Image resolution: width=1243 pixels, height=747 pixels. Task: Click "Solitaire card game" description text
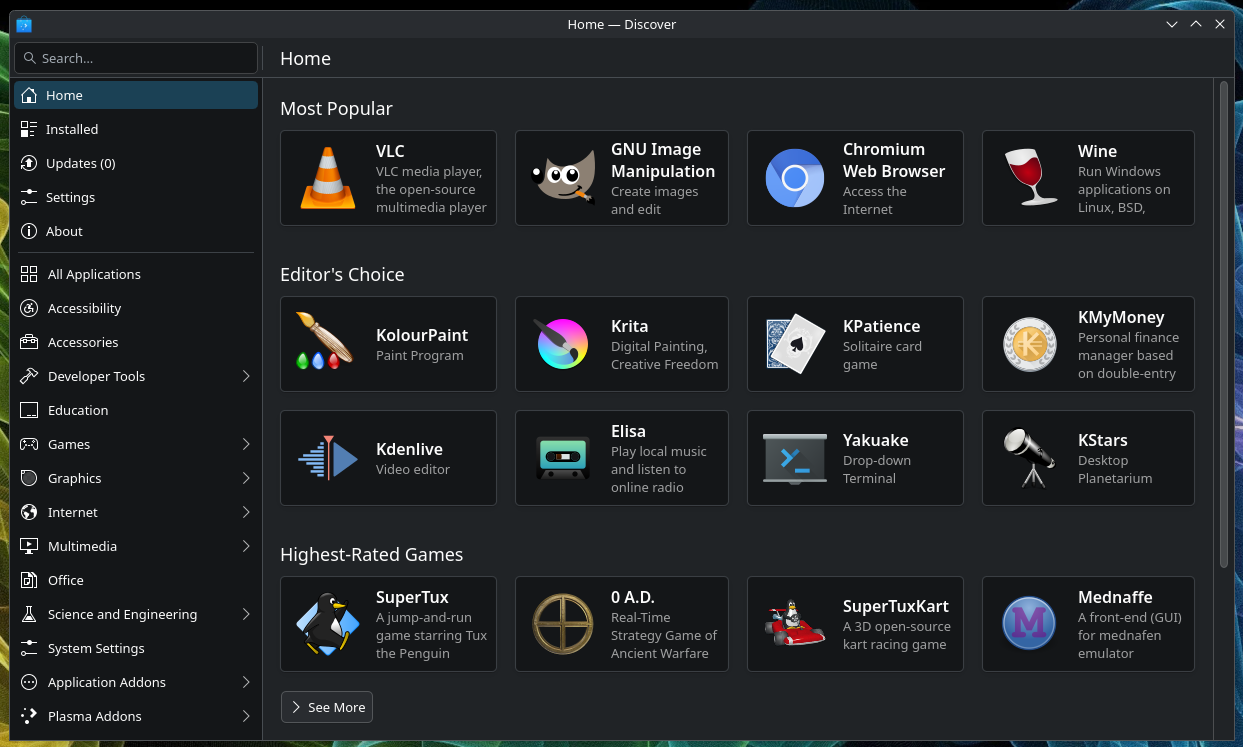pos(882,356)
